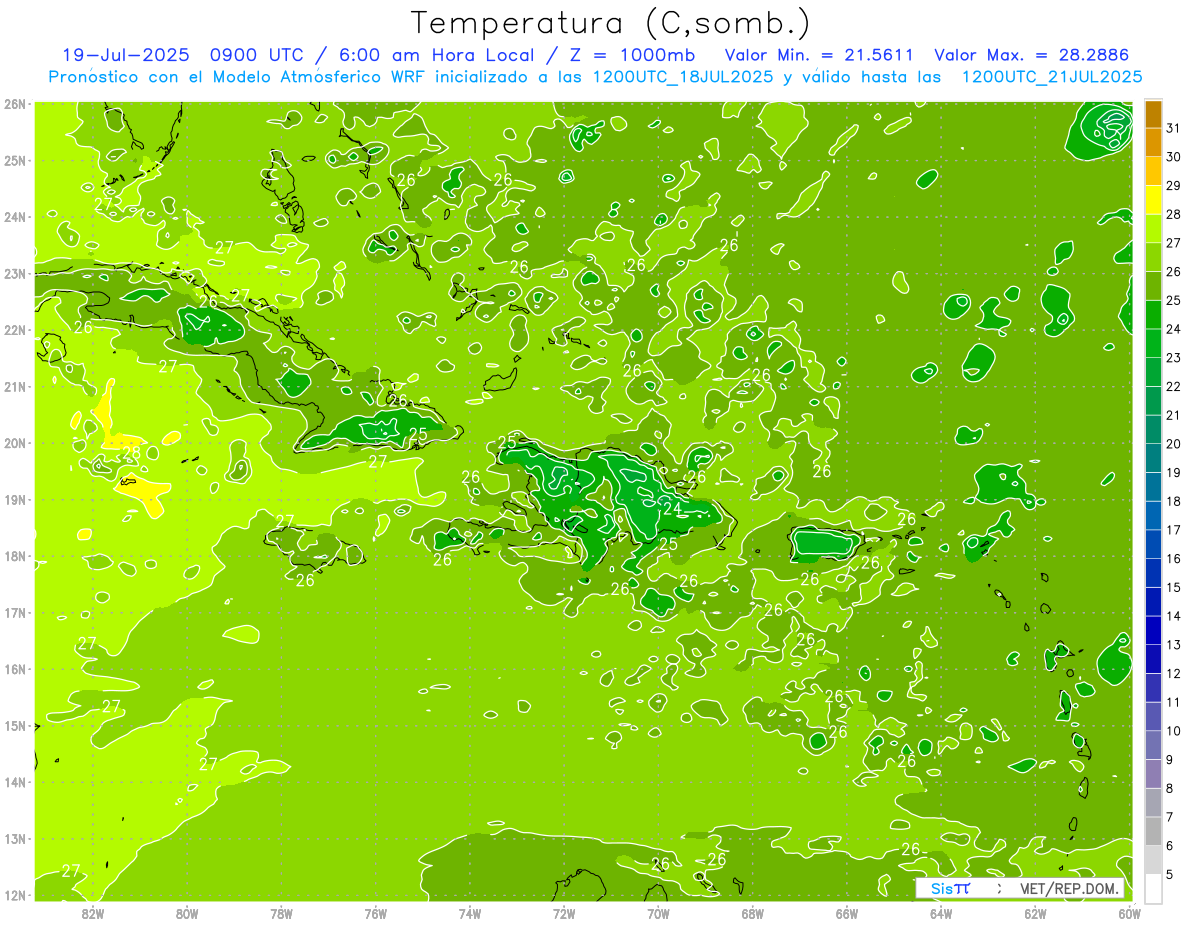1200x927 pixels.
Task: Click the '26N' latitude axis label
Action: (15, 104)
